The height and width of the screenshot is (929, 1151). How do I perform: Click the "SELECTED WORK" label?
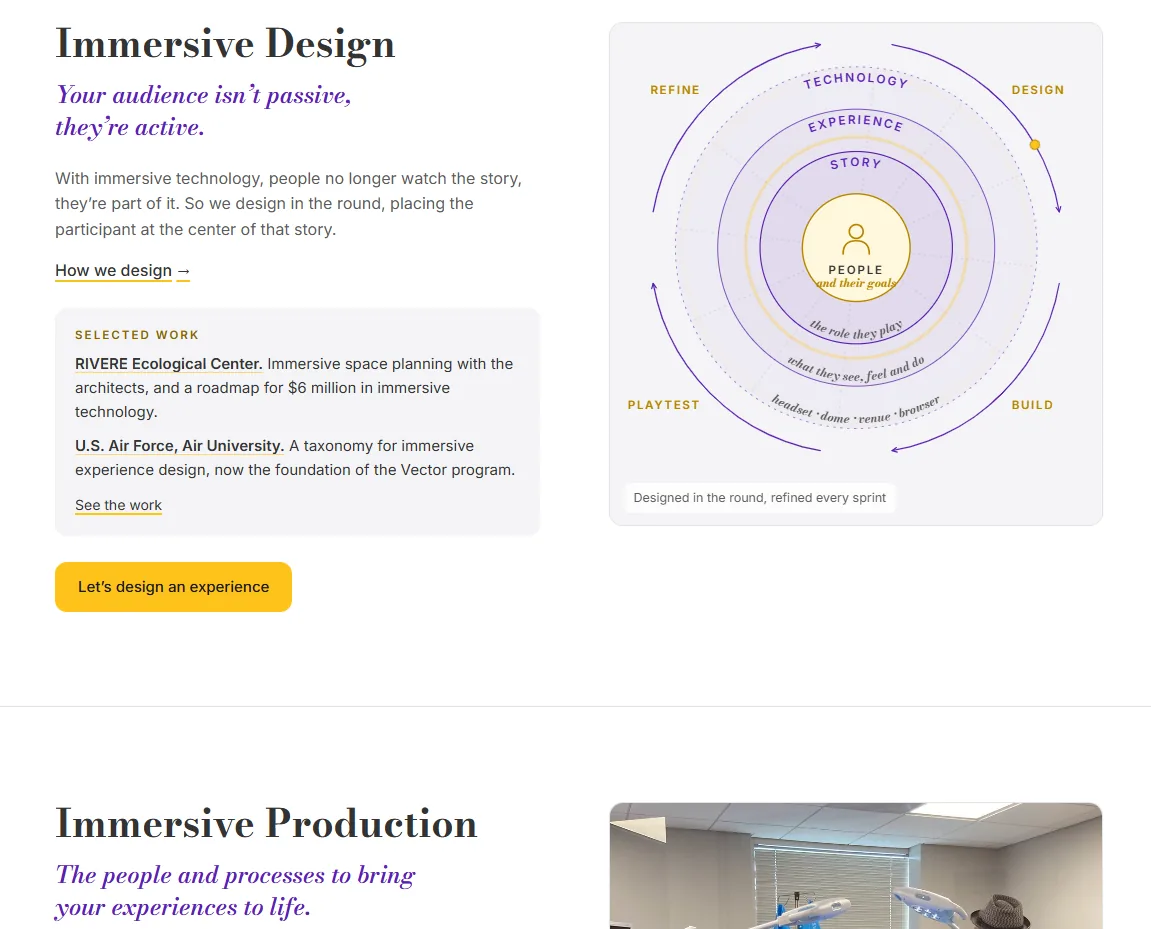137,335
